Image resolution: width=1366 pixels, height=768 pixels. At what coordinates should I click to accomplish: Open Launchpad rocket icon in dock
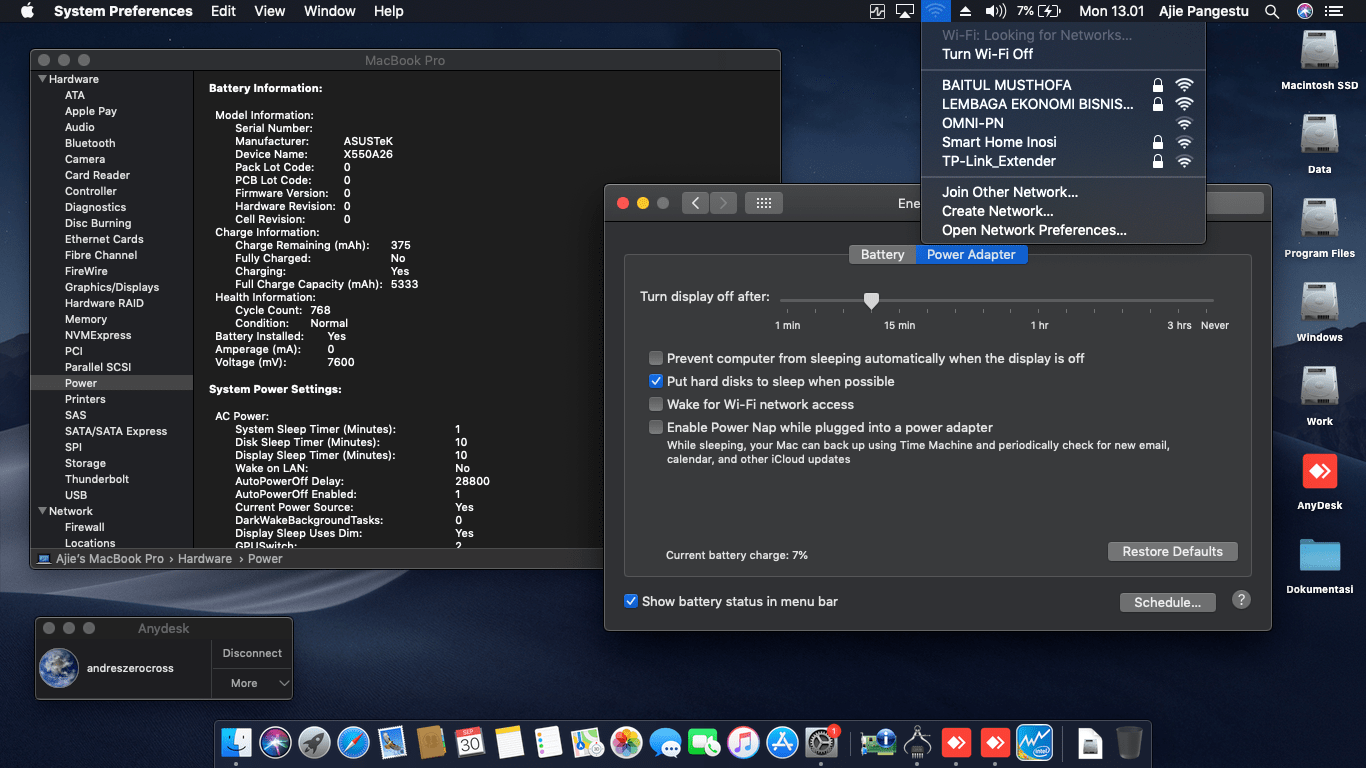pos(314,742)
